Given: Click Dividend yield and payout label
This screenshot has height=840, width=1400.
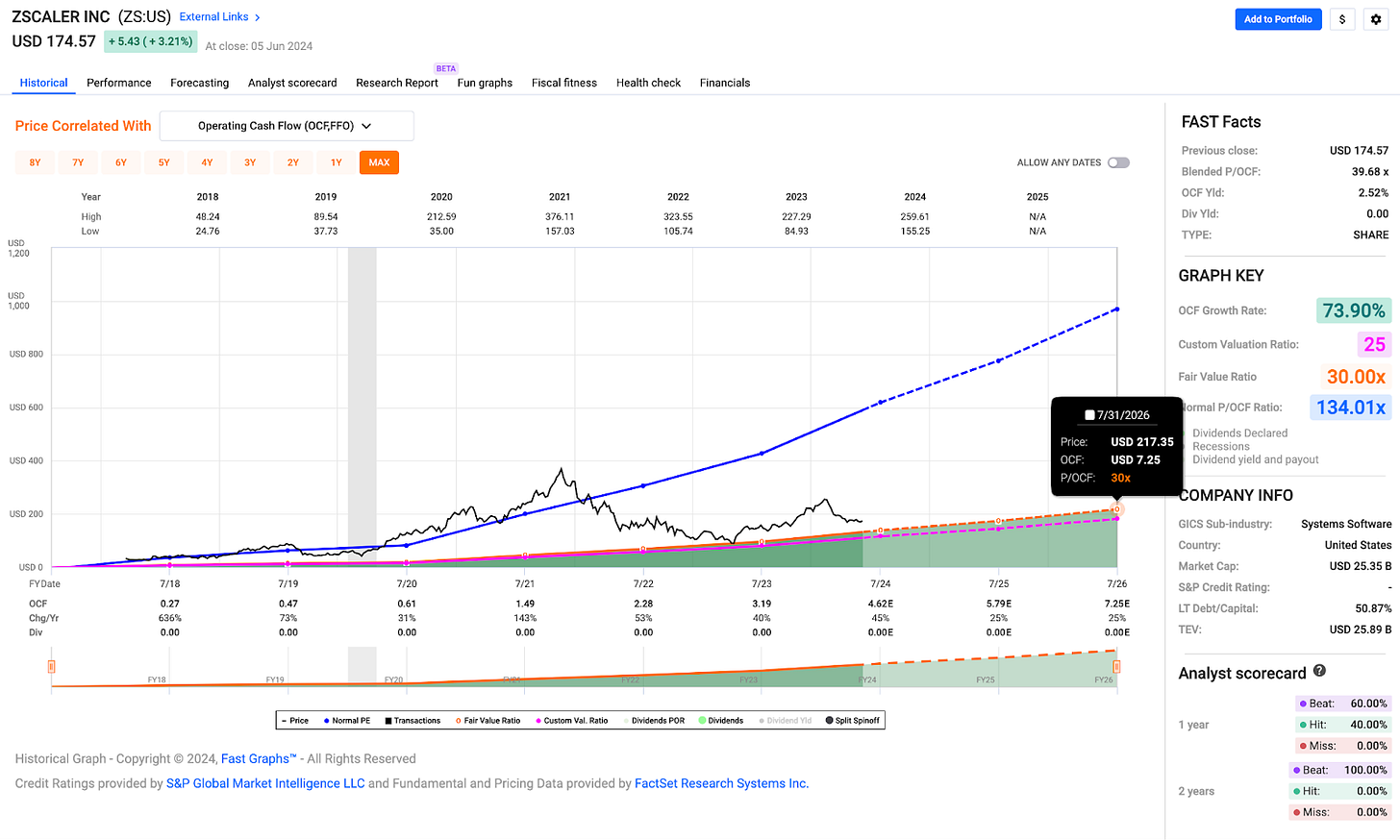Looking at the screenshot, I should (1256, 459).
